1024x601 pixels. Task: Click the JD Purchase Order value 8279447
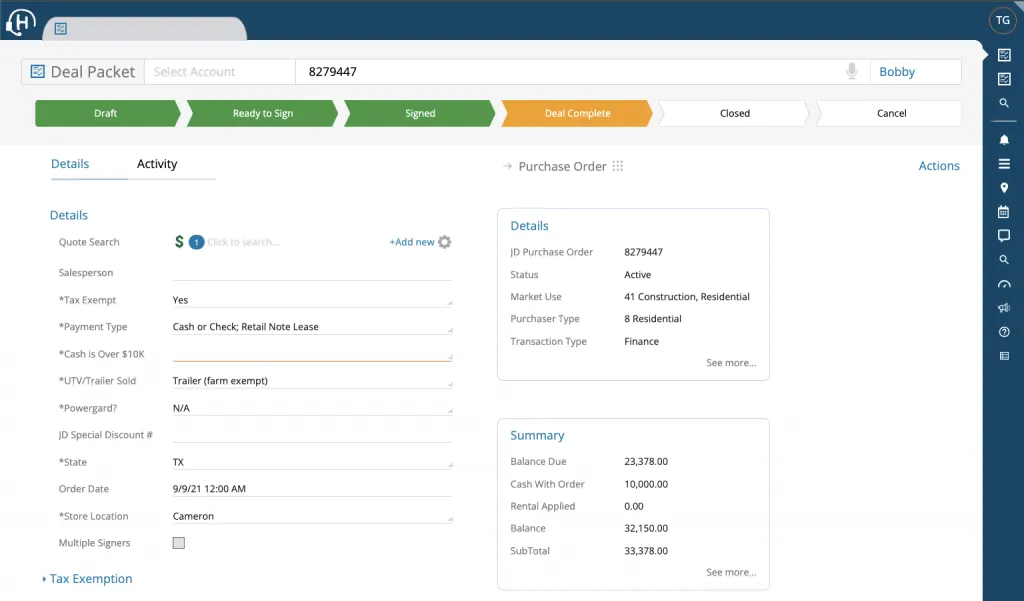click(643, 252)
